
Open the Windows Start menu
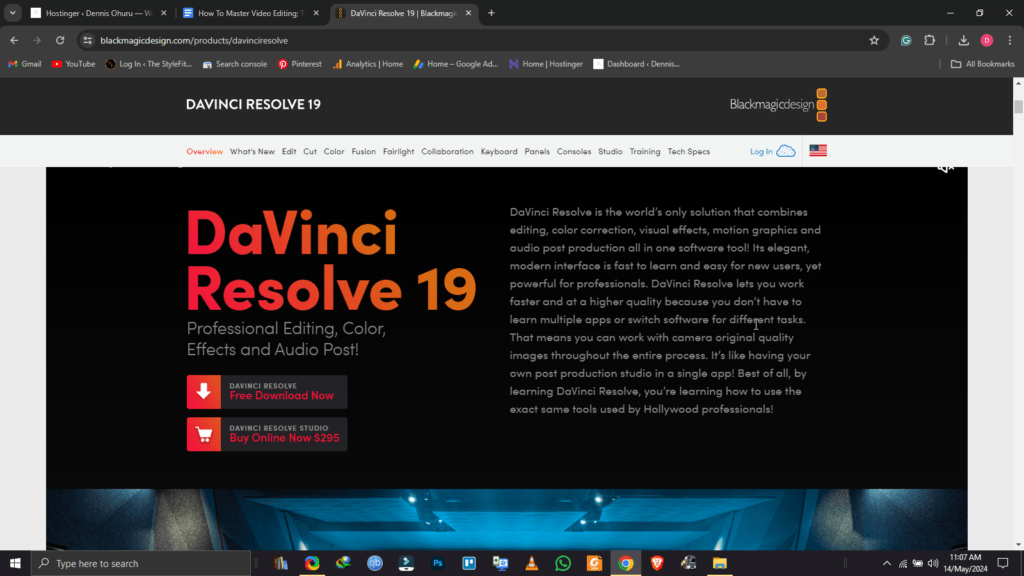pyautogui.click(x=15, y=563)
